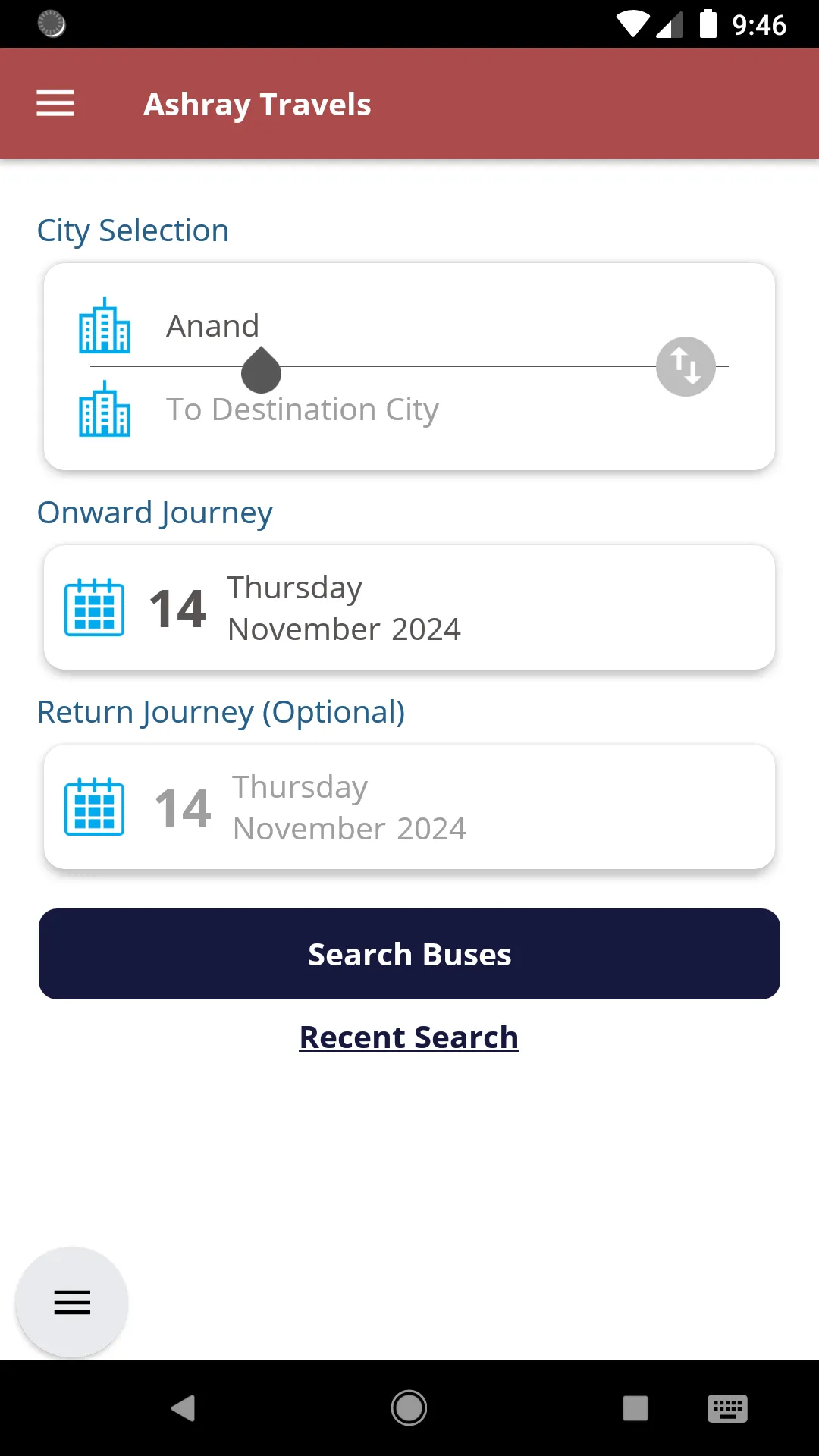Open the hamburger navigation menu in header
This screenshot has height=1456, width=819.
click(55, 104)
